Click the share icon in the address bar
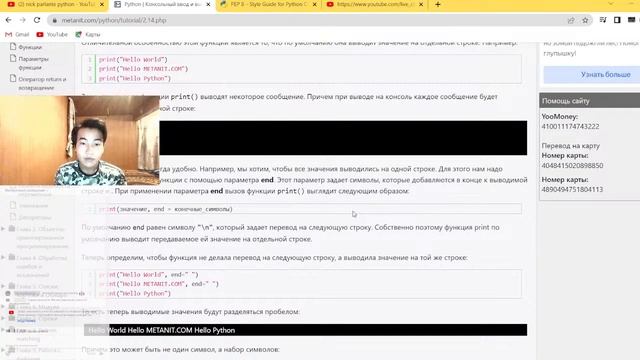 click(571, 20)
